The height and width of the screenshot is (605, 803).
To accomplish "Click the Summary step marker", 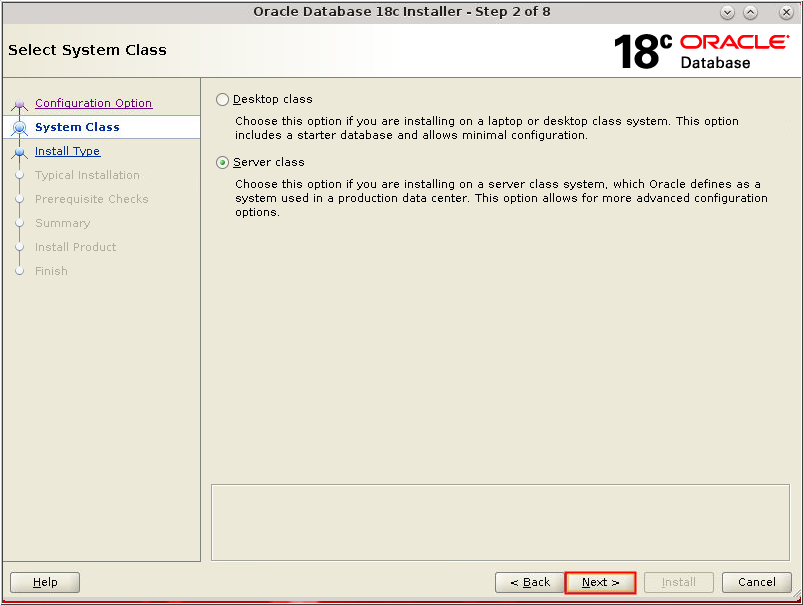I will pos(20,223).
